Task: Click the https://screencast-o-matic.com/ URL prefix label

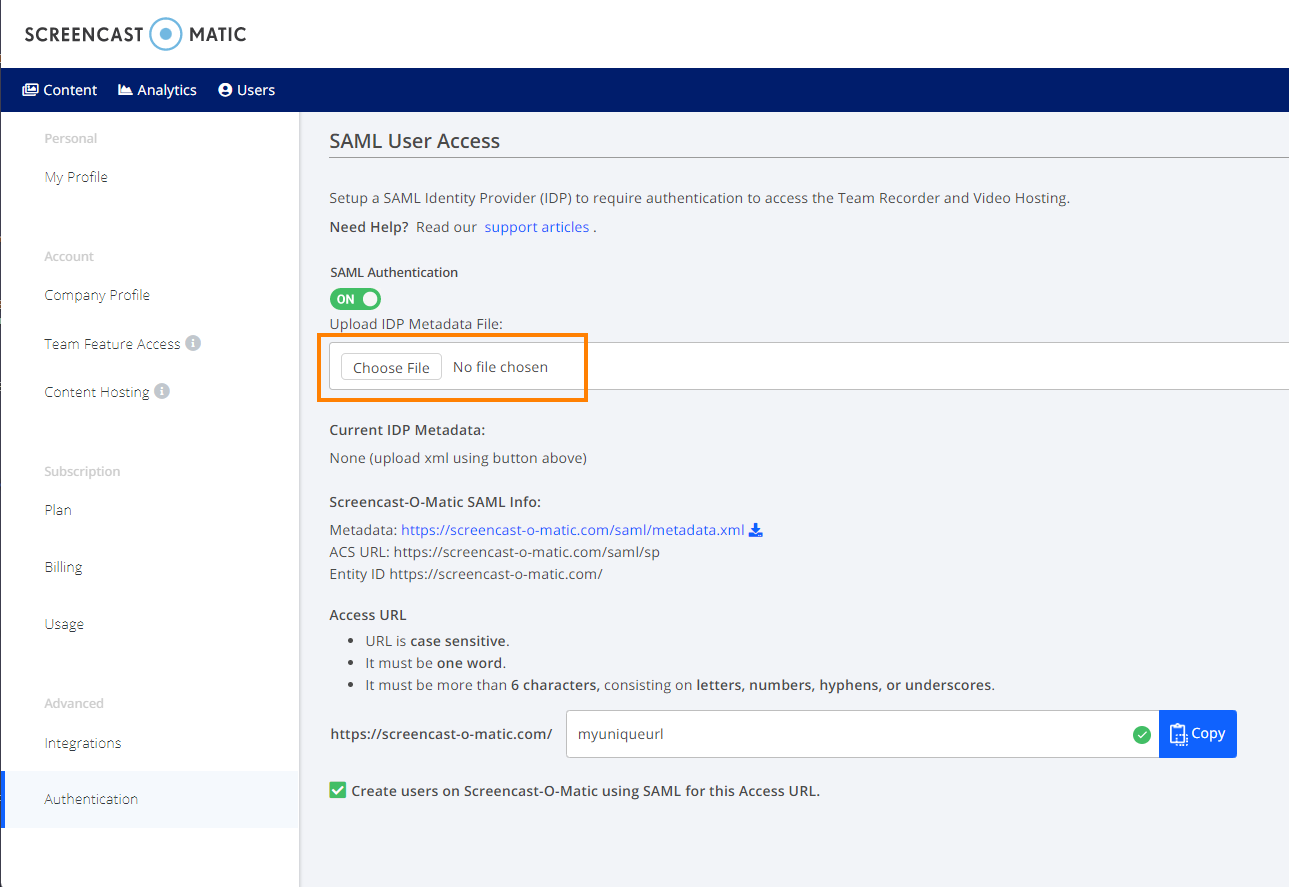Action: click(x=441, y=734)
